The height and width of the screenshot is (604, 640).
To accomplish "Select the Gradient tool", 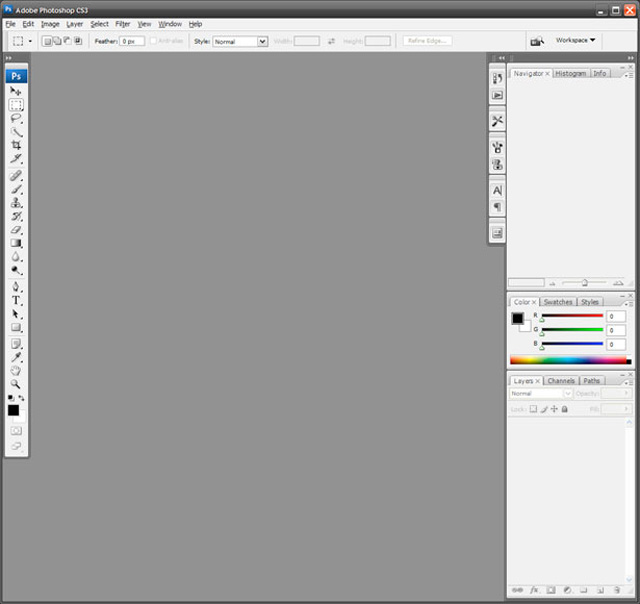I will point(16,242).
